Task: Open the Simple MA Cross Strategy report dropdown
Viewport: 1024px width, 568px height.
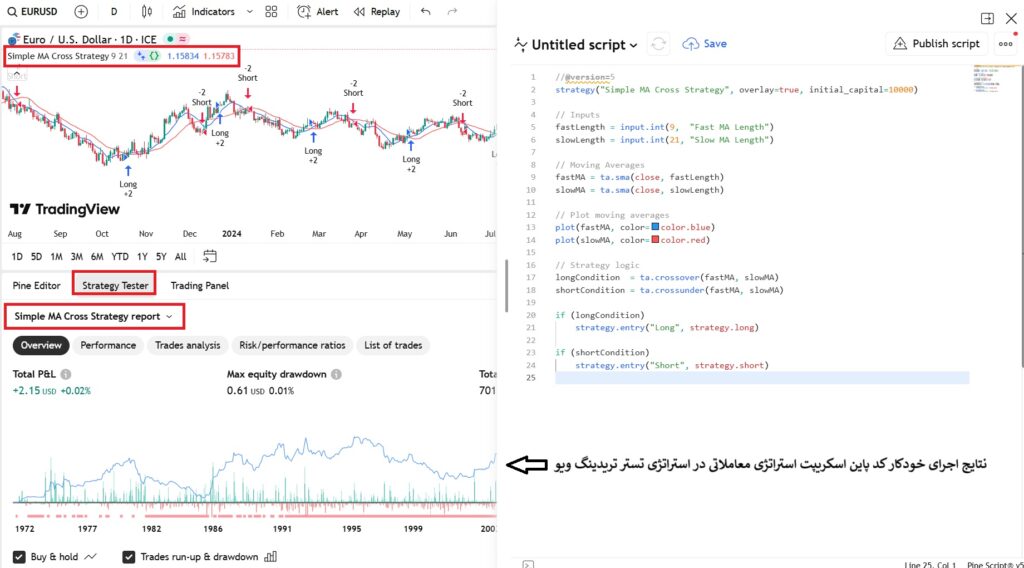Action: pyautogui.click(x=94, y=316)
